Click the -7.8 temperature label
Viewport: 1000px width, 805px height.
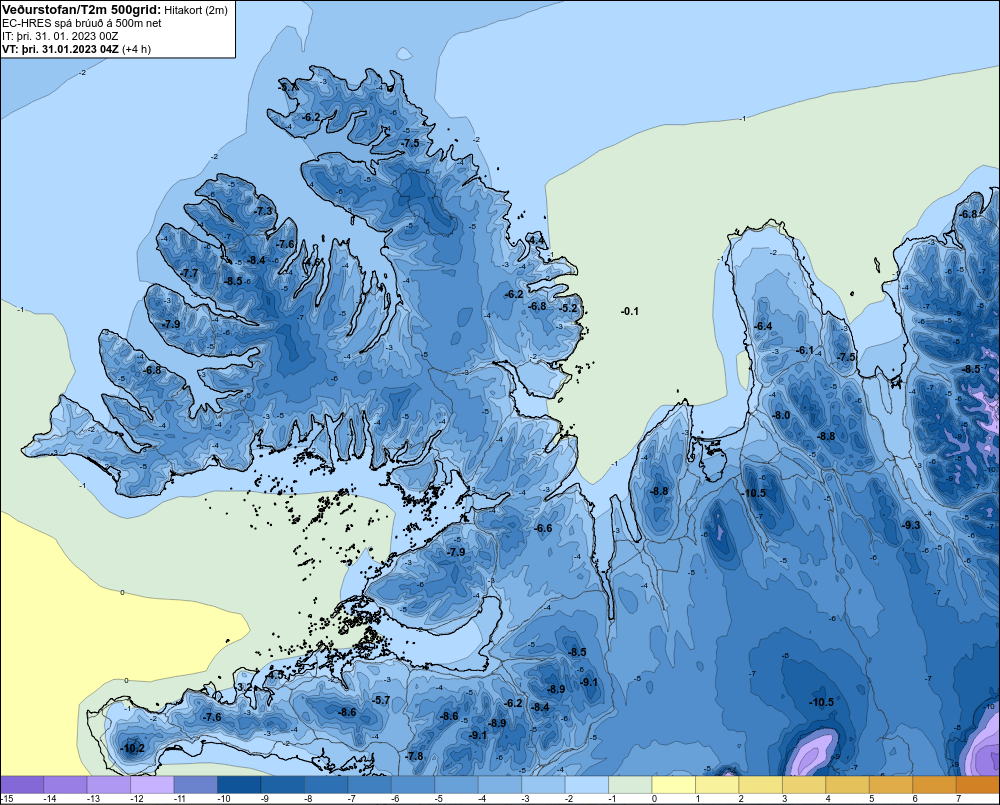[x=414, y=756]
